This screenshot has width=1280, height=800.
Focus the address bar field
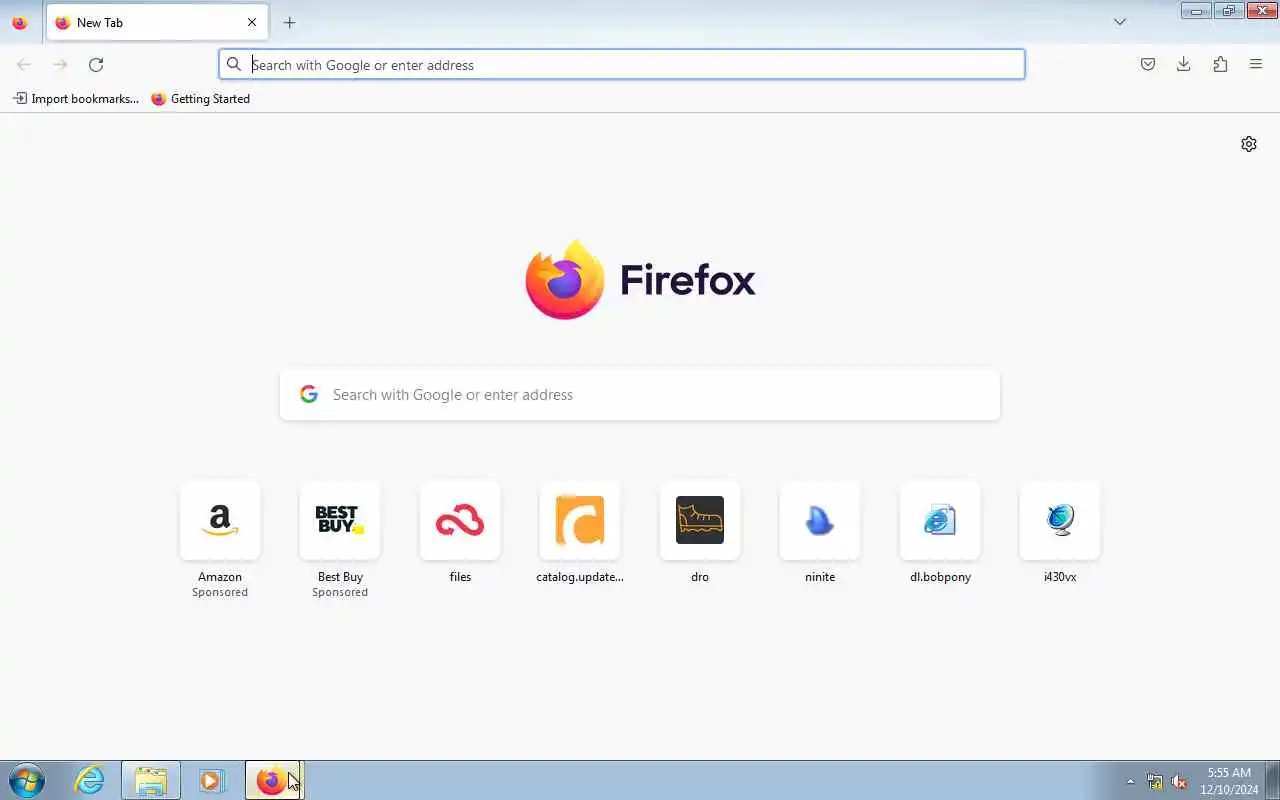[622, 65]
